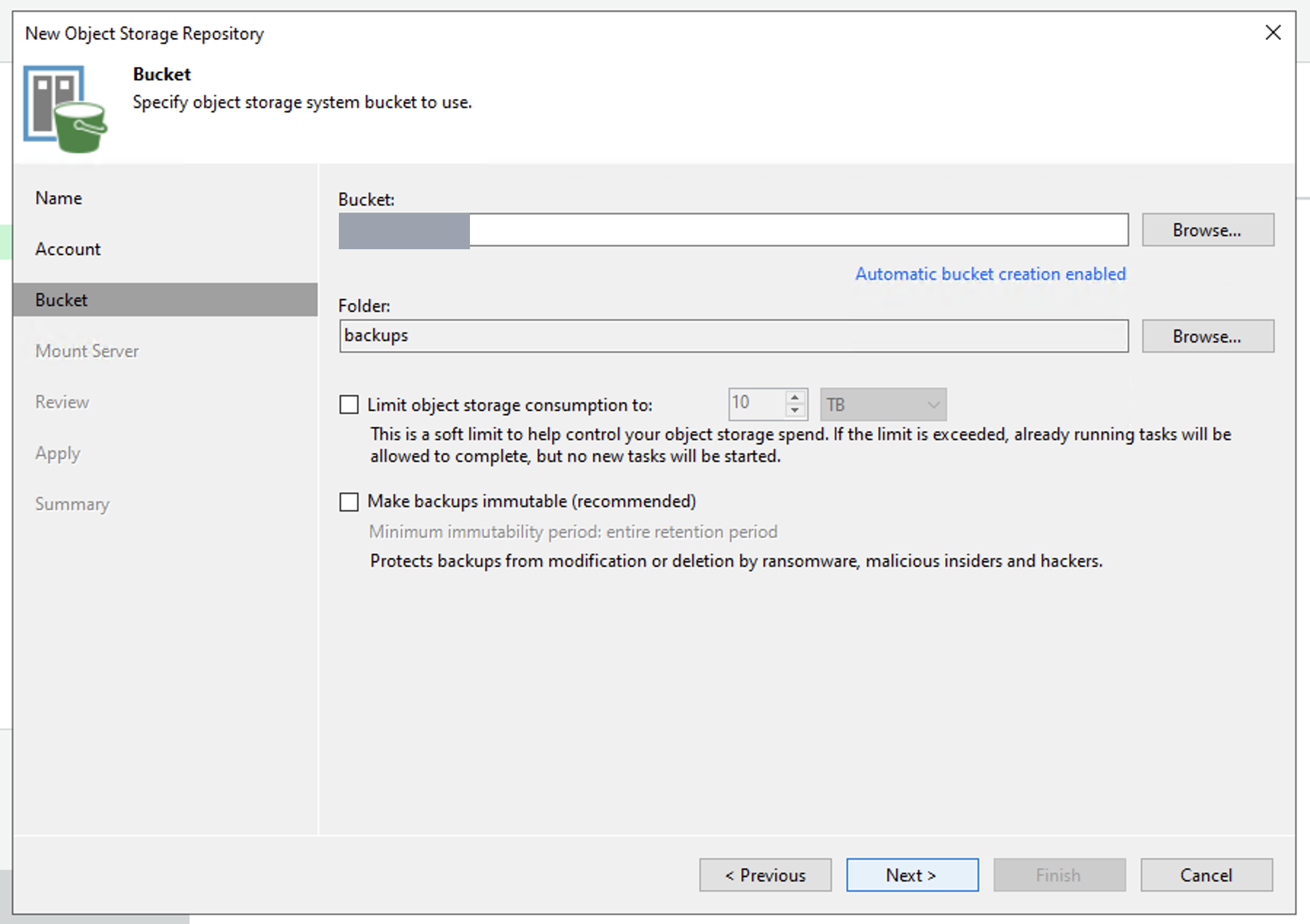Image resolution: width=1310 pixels, height=924 pixels.
Task: Go back with the Previous button
Action: coord(765,875)
